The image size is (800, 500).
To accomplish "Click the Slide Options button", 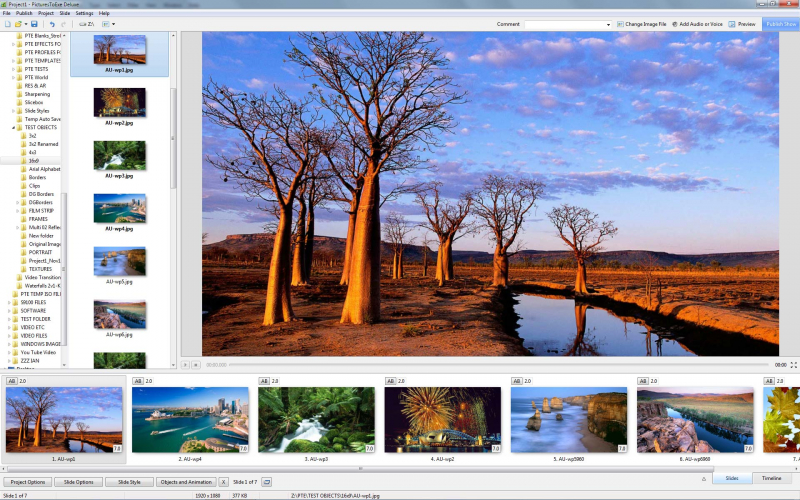I will tap(78, 482).
